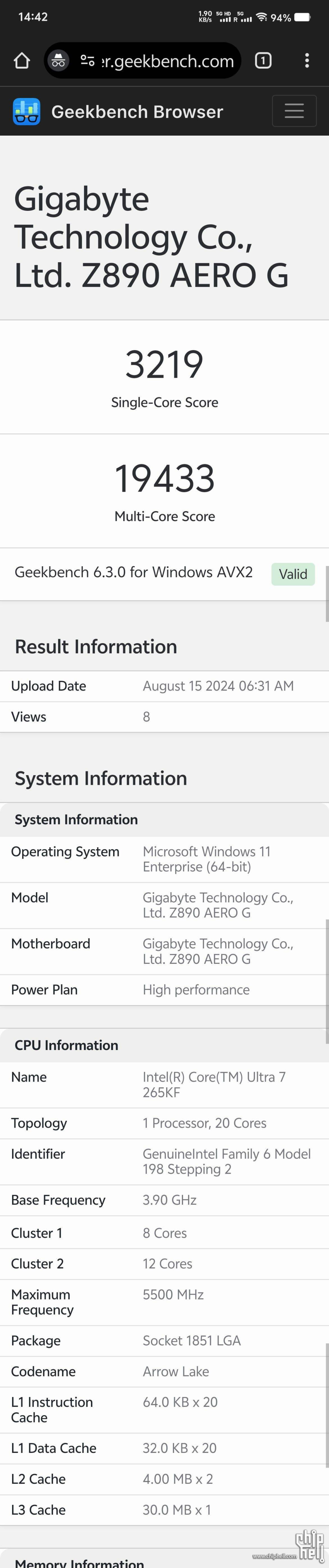
Task: Tap the battery icon in status bar
Action: coord(303,17)
